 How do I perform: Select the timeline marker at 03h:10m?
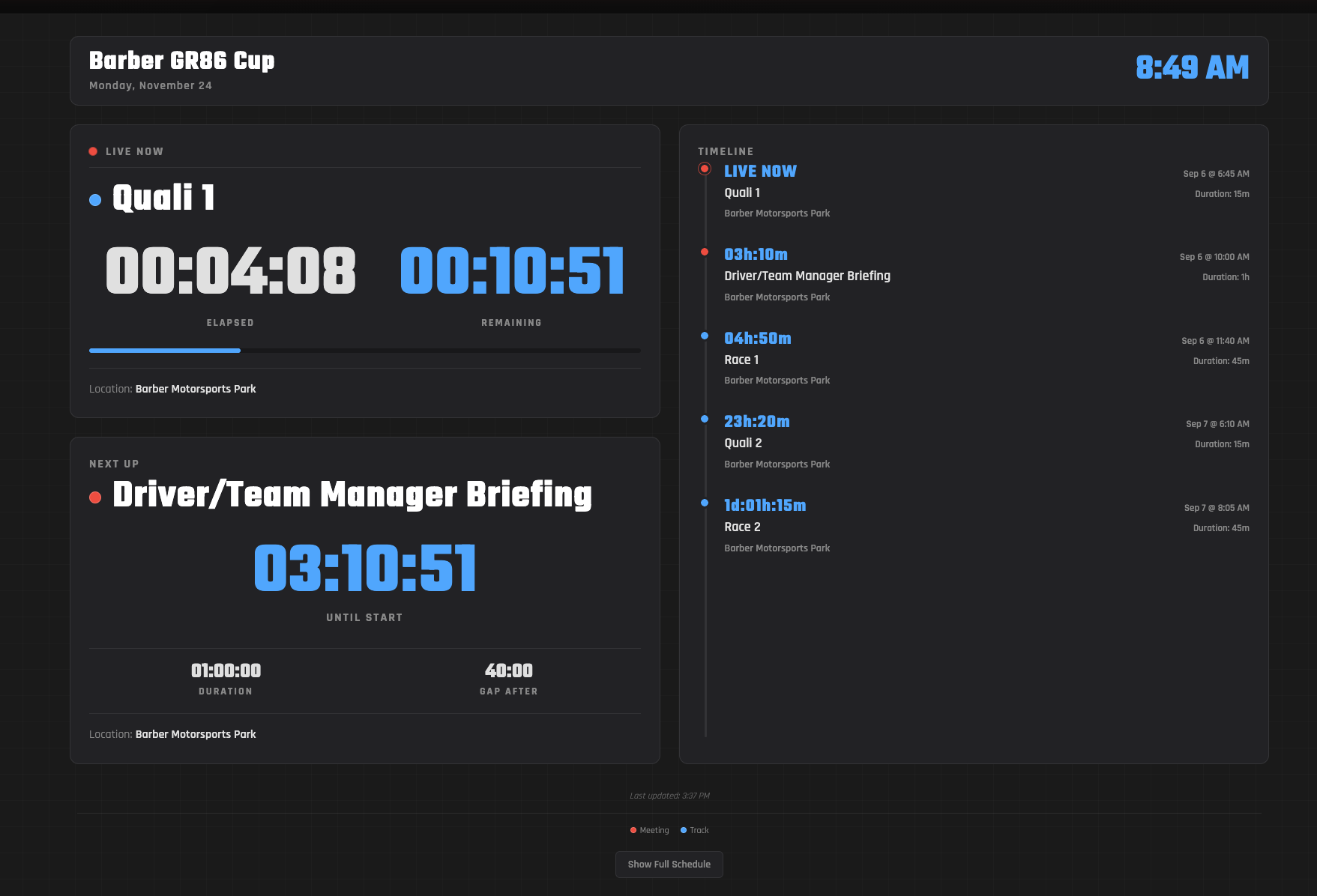(x=705, y=252)
